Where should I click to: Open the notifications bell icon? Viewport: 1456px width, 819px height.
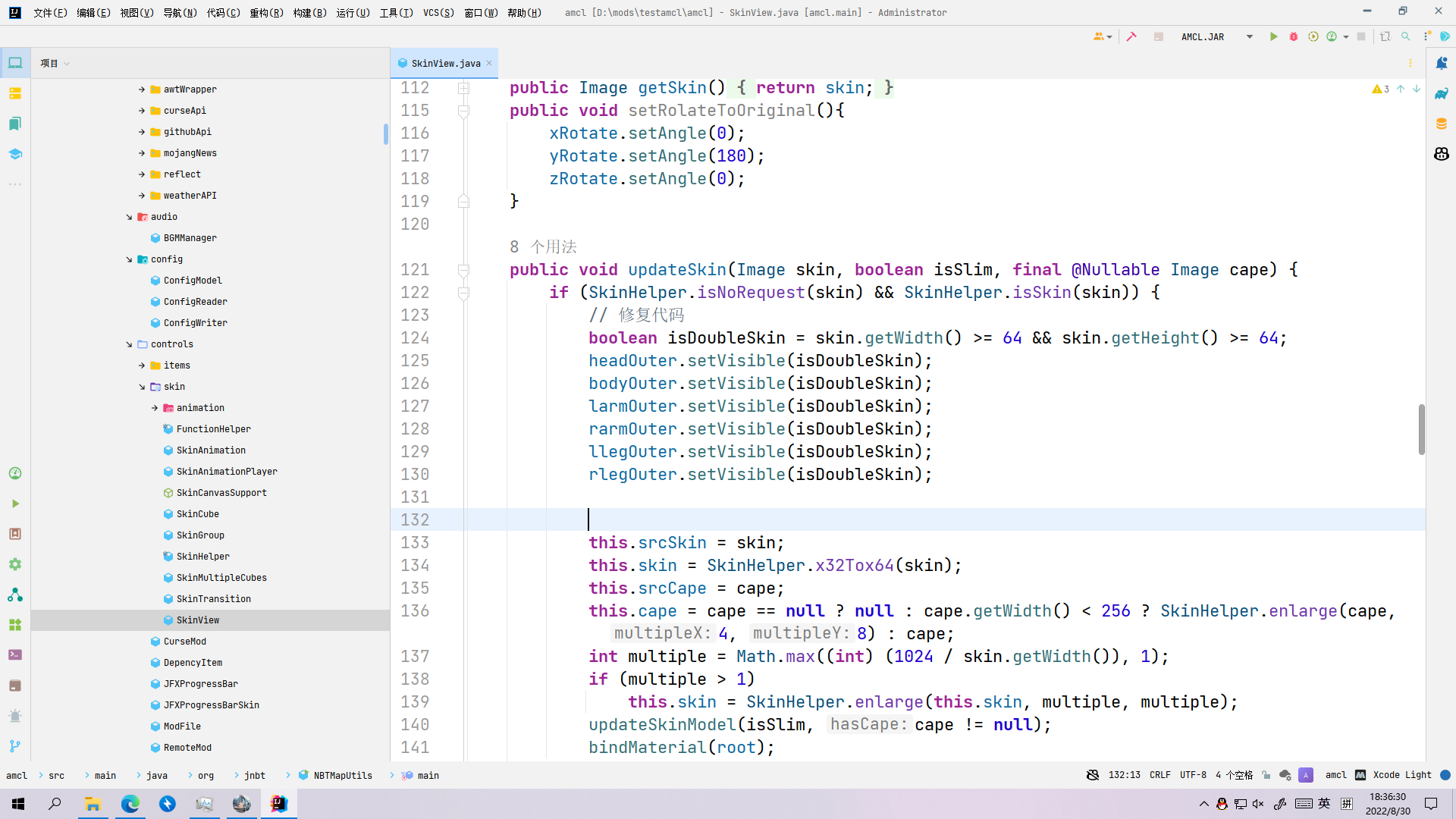(1442, 63)
